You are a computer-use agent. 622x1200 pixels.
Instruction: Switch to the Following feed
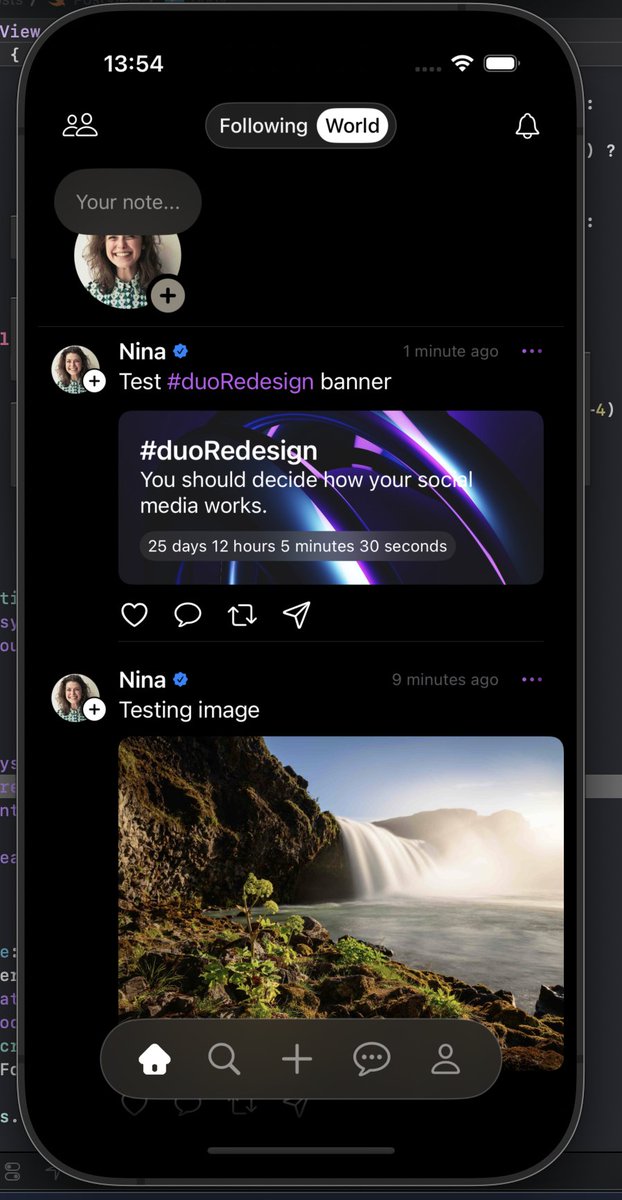click(x=263, y=126)
